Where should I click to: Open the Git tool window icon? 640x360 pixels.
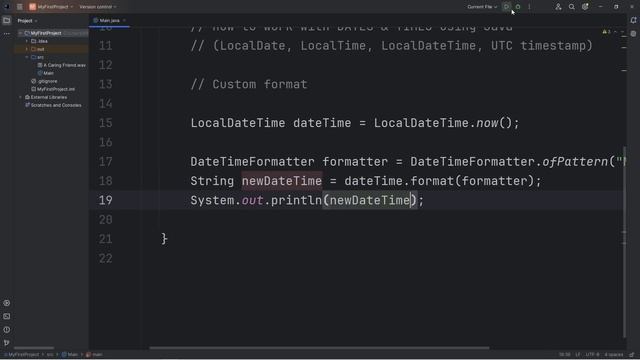[7, 342]
